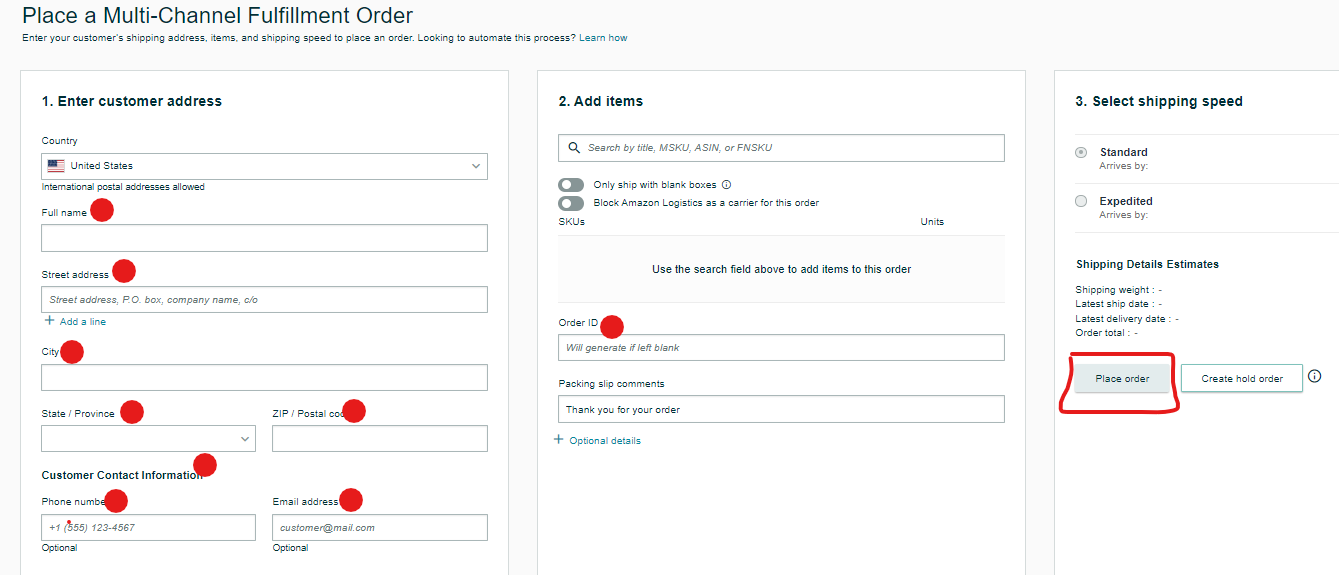The image size is (1339, 575).
Task: Click the Full name input field
Action: click(x=264, y=238)
